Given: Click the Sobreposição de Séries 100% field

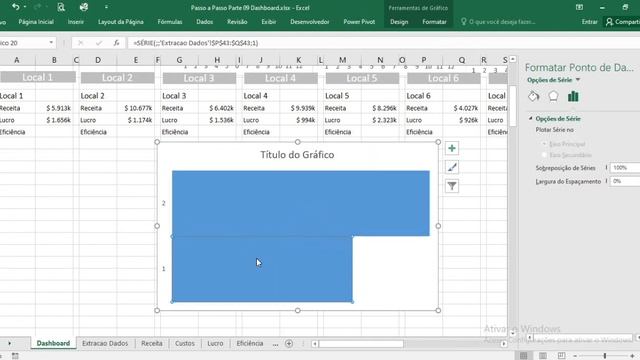Looking at the screenshot, I should tap(624, 168).
